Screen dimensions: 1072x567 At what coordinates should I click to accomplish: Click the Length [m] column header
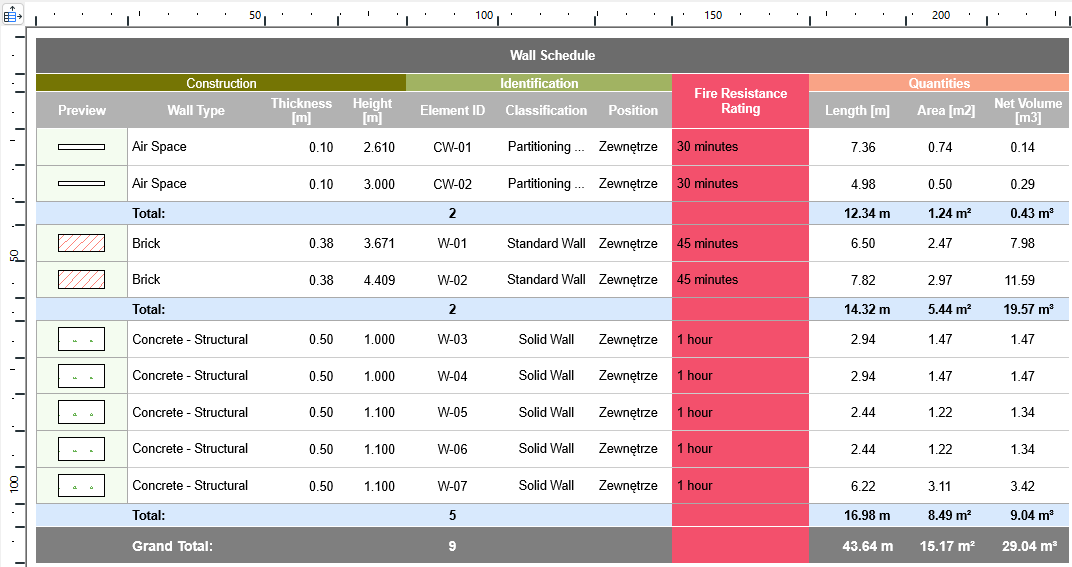857,110
